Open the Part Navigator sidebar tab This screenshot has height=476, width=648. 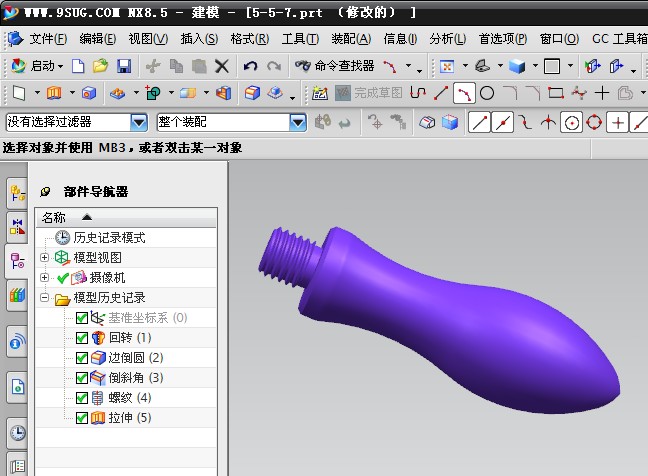click(17, 261)
